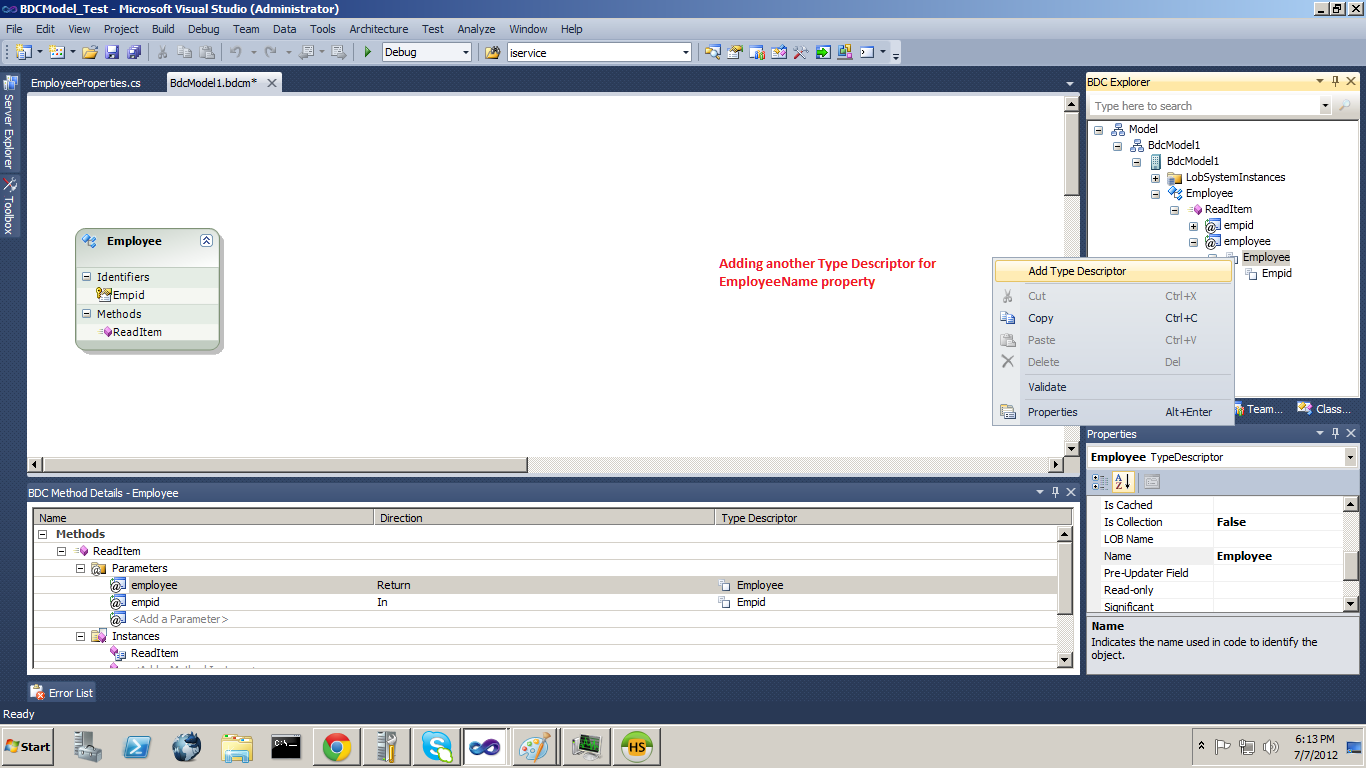Viewport: 1366px width, 768px height.
Task: Select Validate in the context menu
Action: pos(1113,387)
